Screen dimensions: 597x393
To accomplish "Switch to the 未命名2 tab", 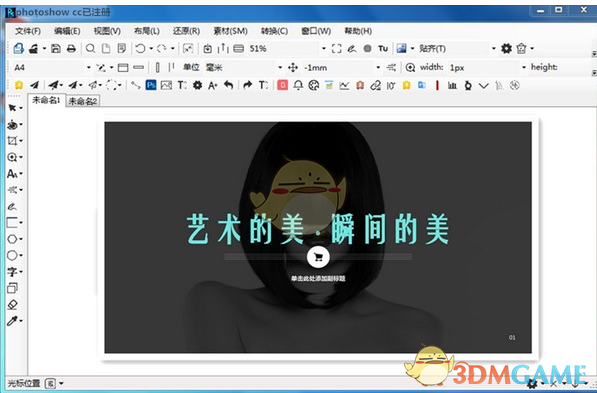I will [83, 101].
